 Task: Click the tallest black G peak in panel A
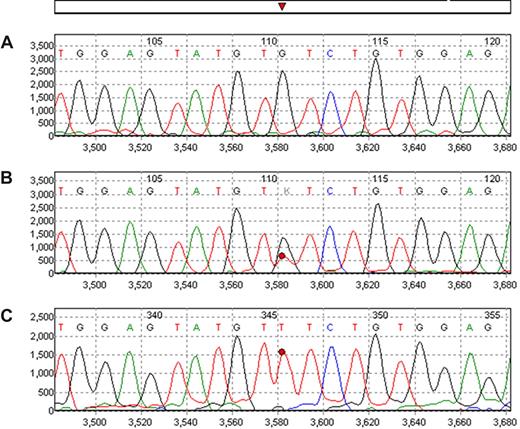click(376, 97)
